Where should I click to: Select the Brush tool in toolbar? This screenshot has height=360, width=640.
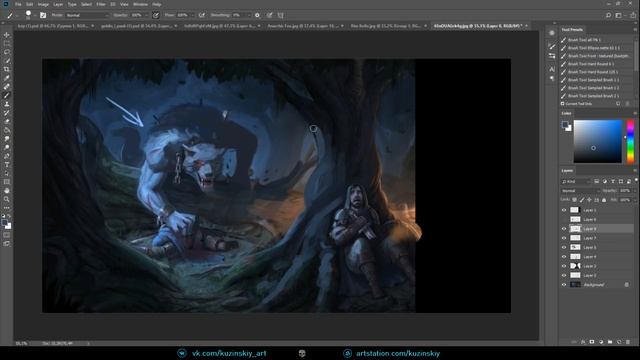coord(7,95)
